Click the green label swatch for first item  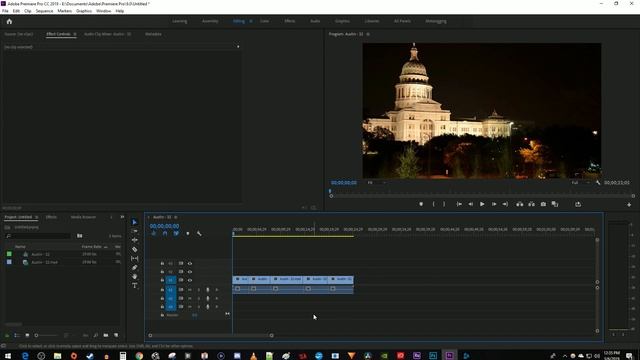[x=9, y=254]
